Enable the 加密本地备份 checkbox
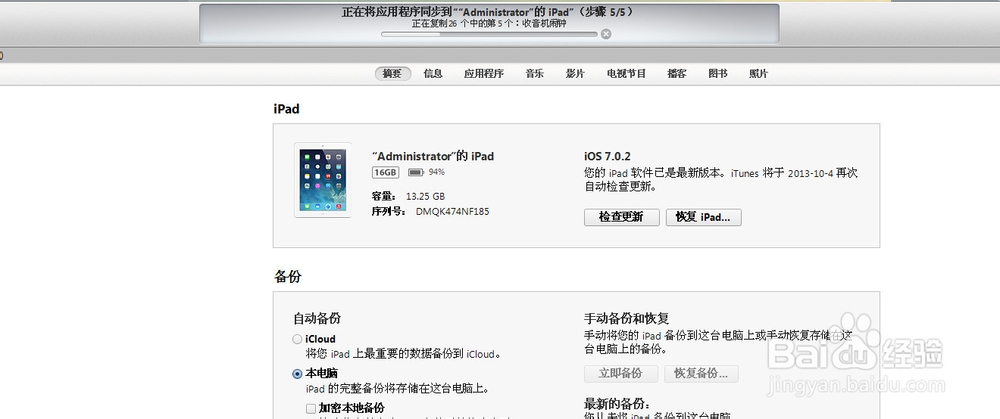The height and width of the screenshot is (419, 1000). coord(311,408)
